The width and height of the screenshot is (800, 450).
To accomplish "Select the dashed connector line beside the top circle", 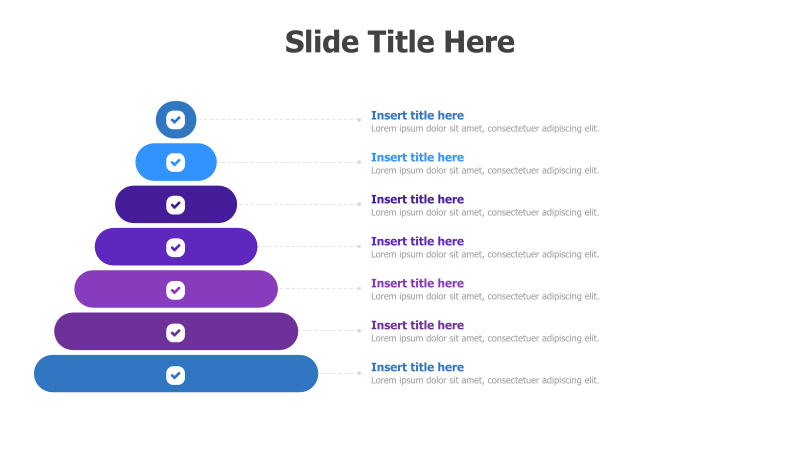I will click(280, 120).
